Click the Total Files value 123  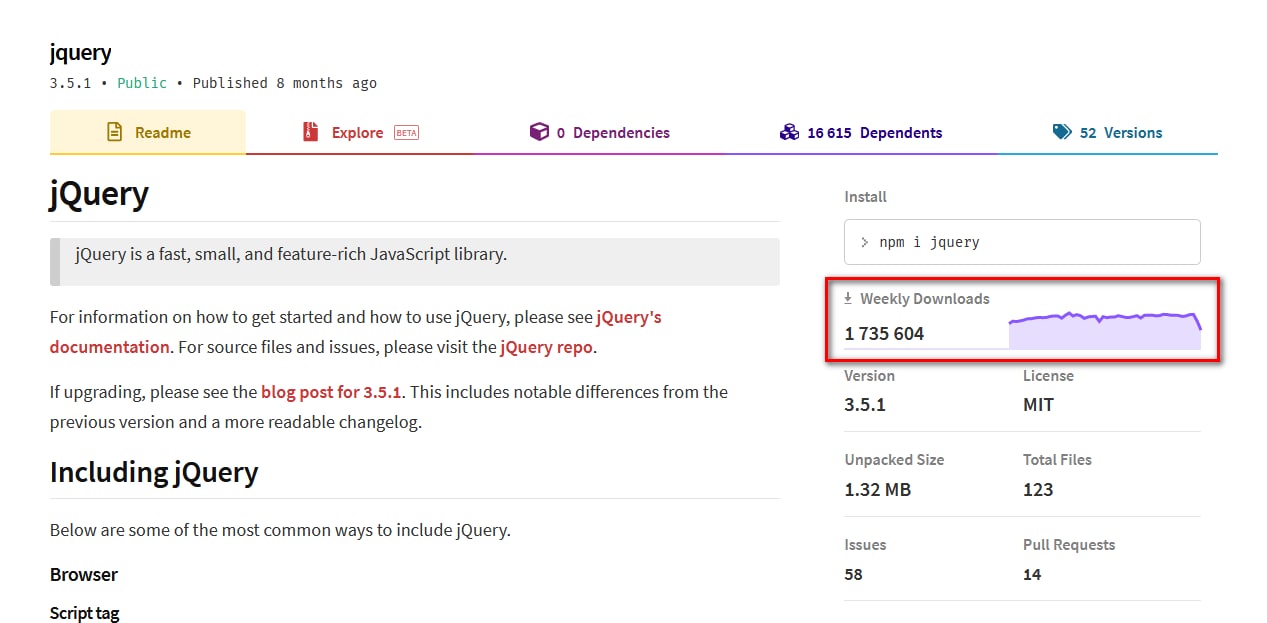(x=1038, y=490)
